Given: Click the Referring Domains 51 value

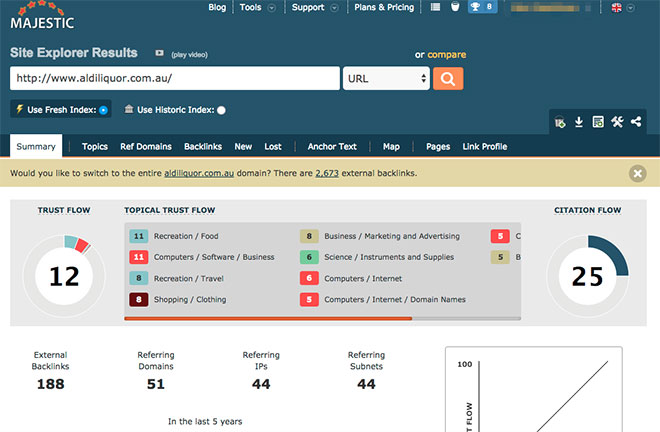Looking at the screenshot, I should (x=156, y=384).
